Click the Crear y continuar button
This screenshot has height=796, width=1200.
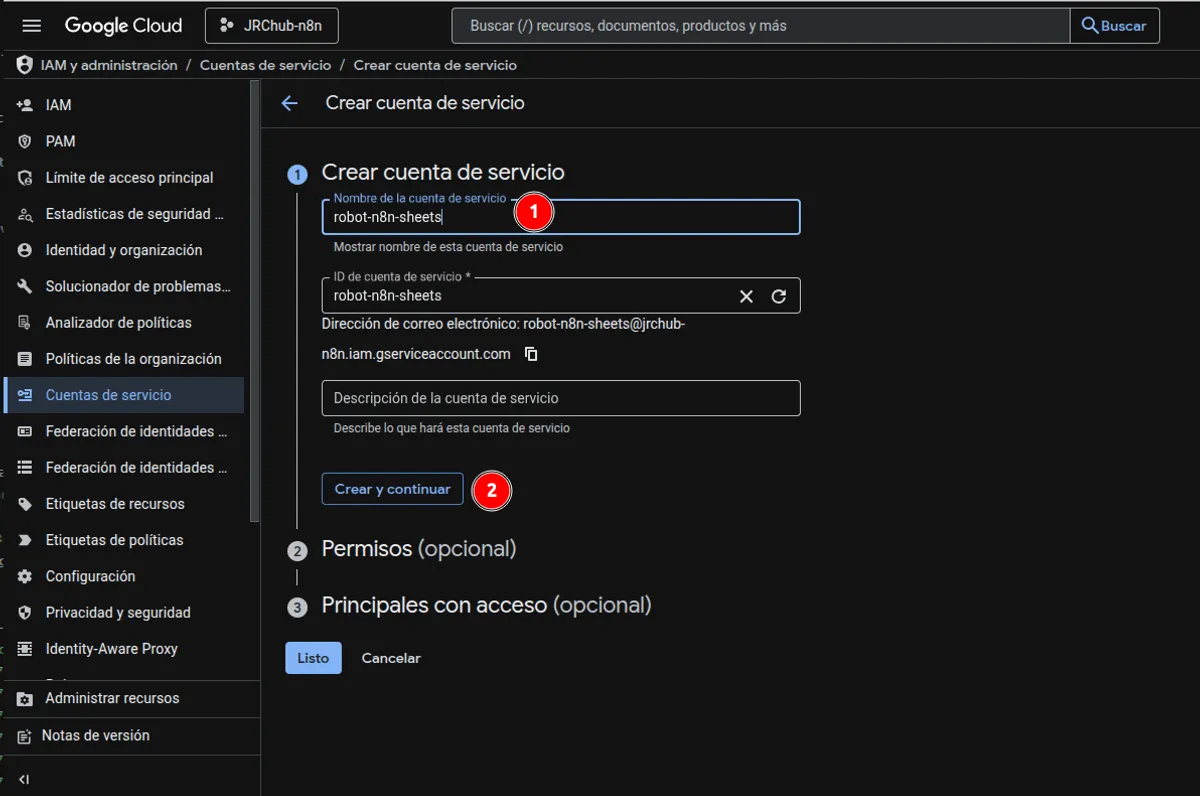[x=392, y=489]
